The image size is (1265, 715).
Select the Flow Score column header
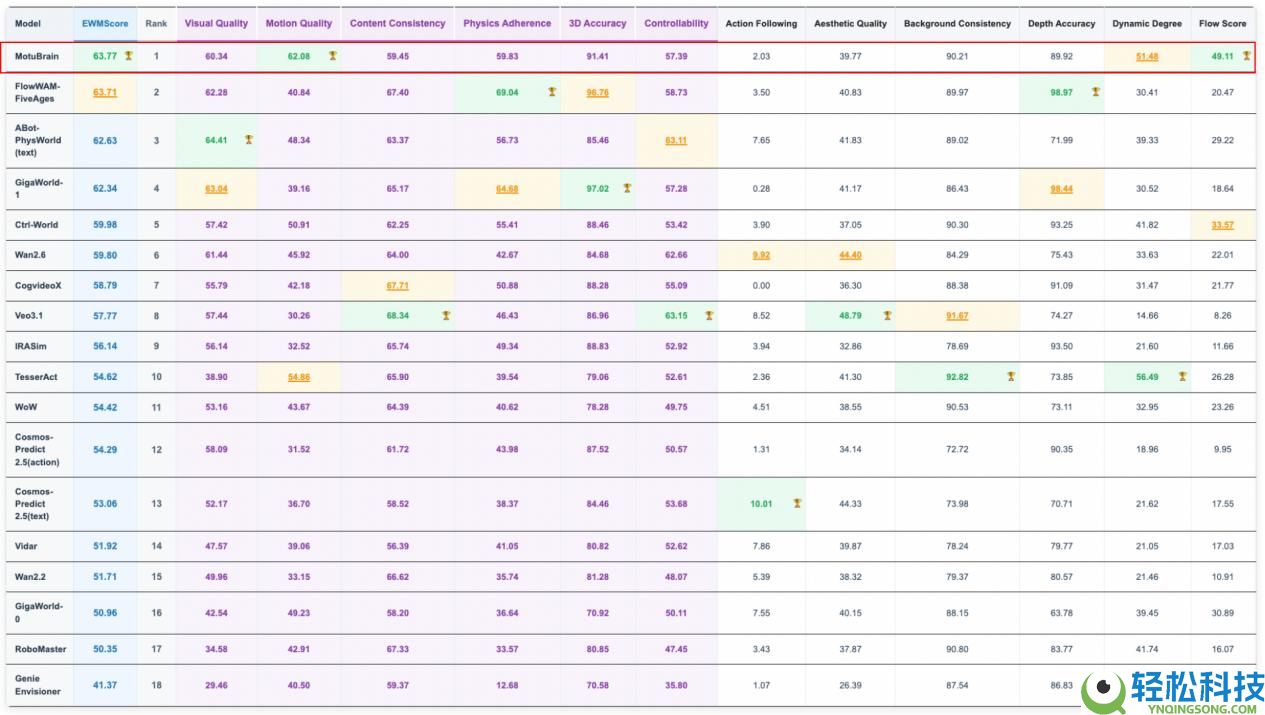click(1222, 23)
